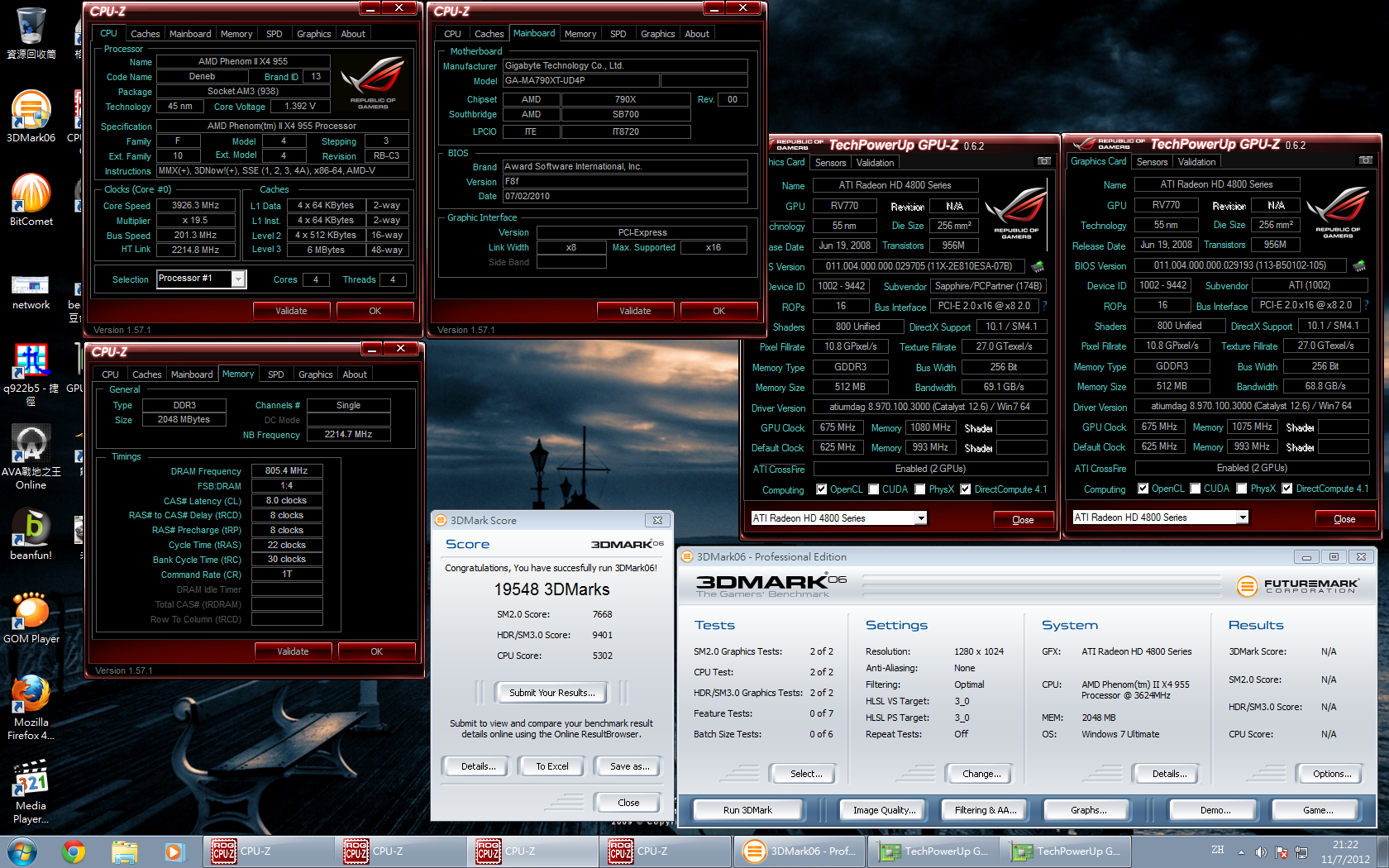Toggle DirectCompute 4.1 checkbox in right GPU-Z
Screen dimensions: 1389x868
(x=1286, y=489)
